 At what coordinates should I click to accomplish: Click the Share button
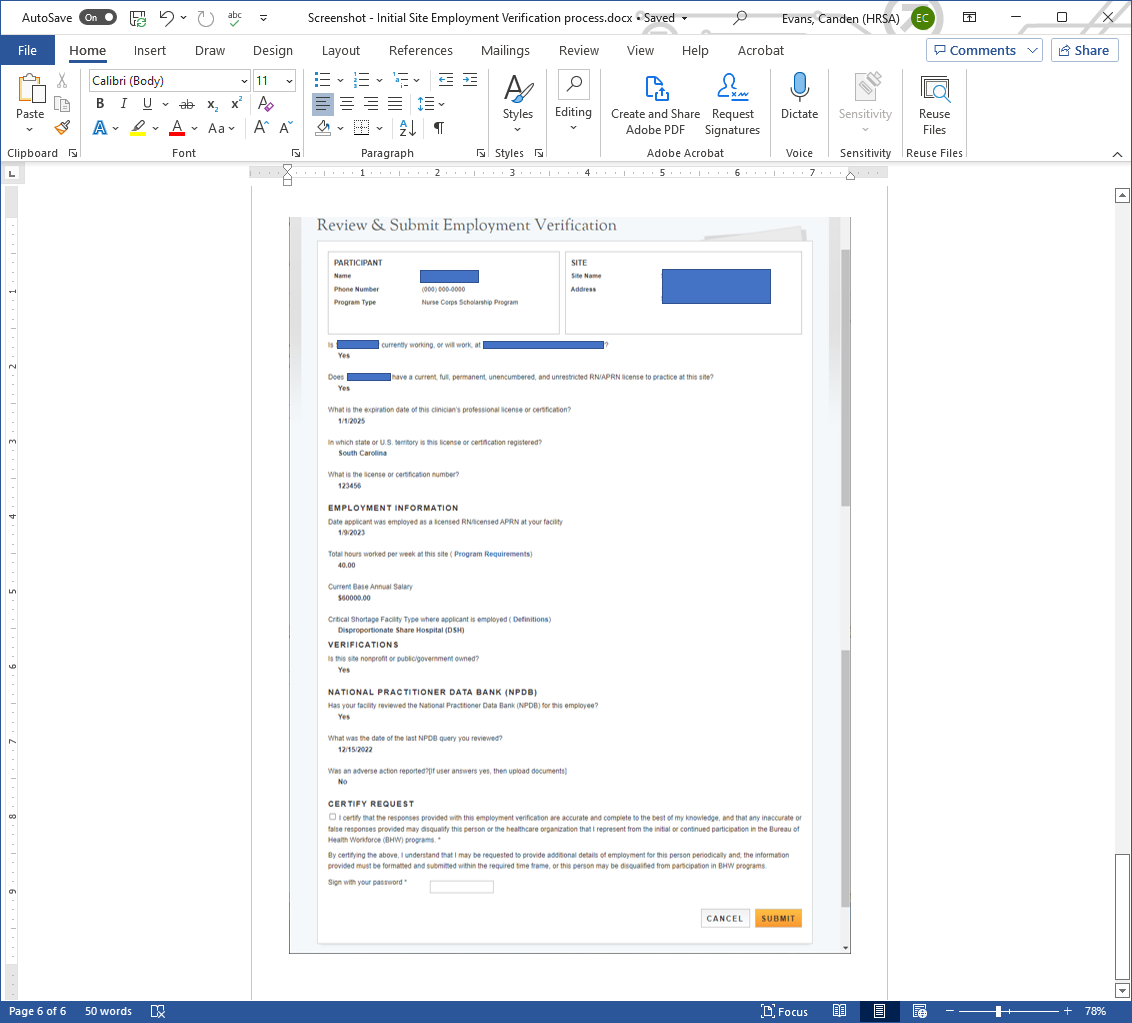click(1084, 50)
